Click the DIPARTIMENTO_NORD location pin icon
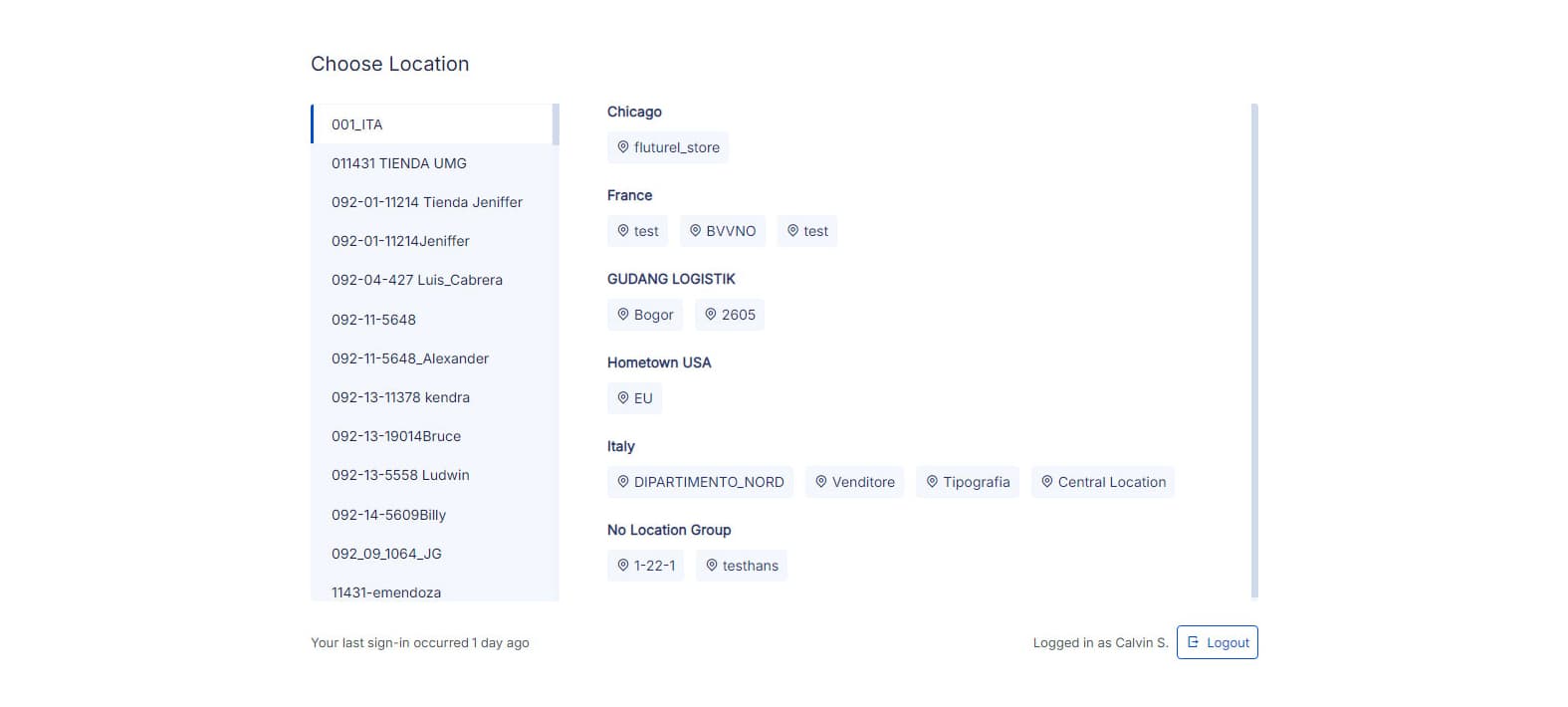Viewport: 1568px width, 707px height. point(623,482)
